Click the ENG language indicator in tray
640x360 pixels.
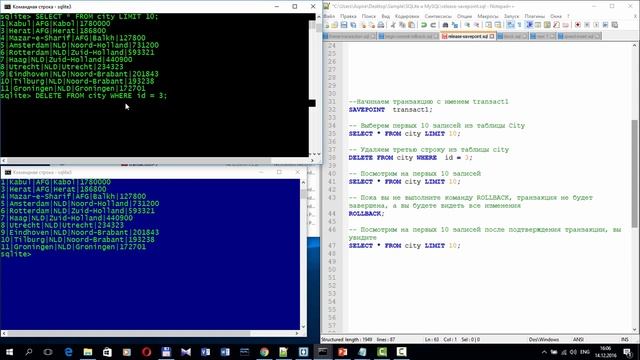(x=585, y=352)
